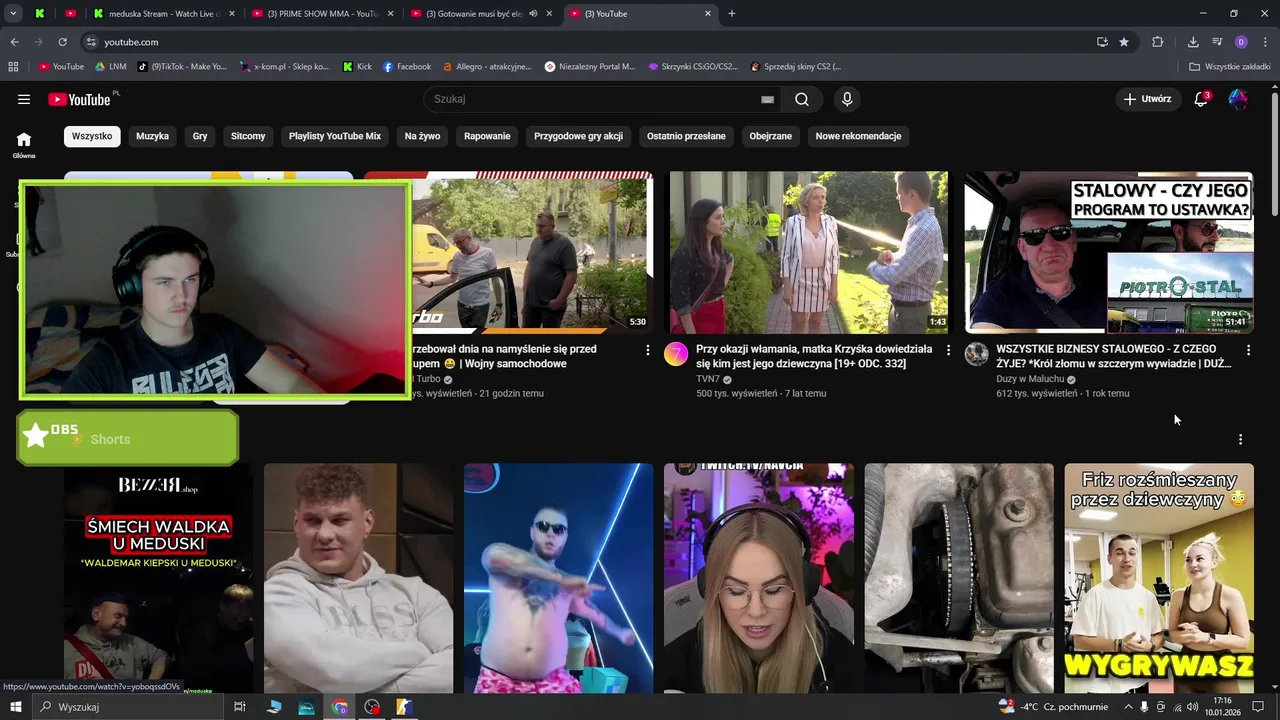Select the Ostatnio przesłane chip
This screenshot has height=720, width=1280.
click(x=686, y=136)
